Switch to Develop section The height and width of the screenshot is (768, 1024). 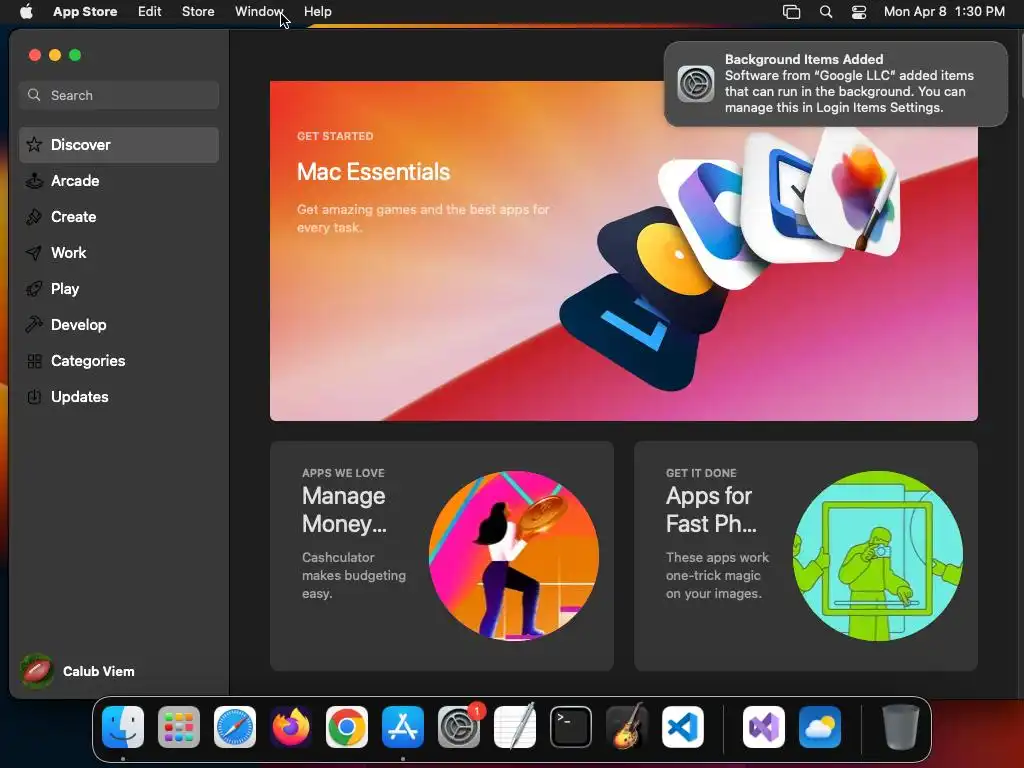click(119, 325)
